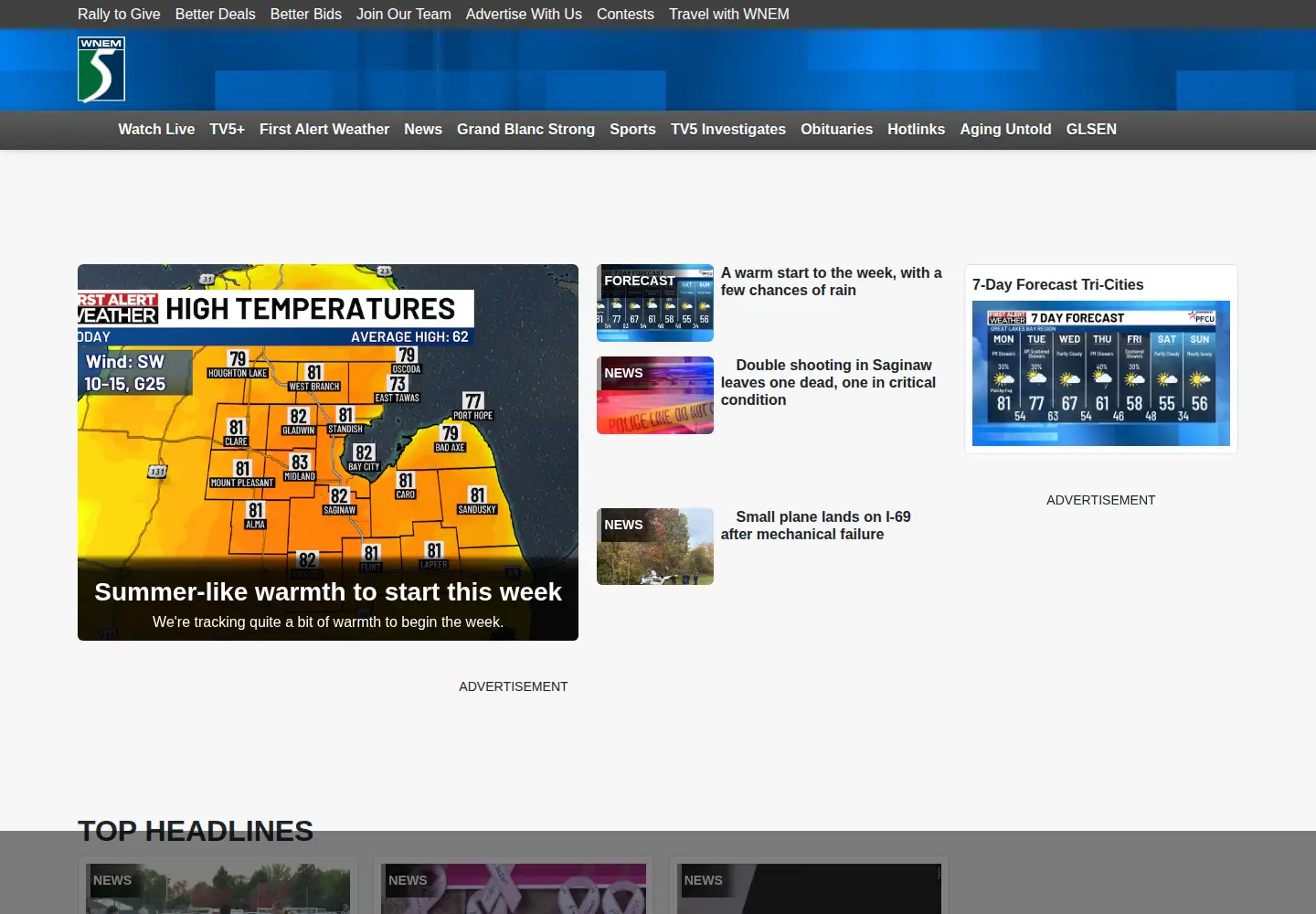The height and width of the screenshot is (914, 1316).
Task: Open the GLSEN menu item
Action: [1091, 130]
